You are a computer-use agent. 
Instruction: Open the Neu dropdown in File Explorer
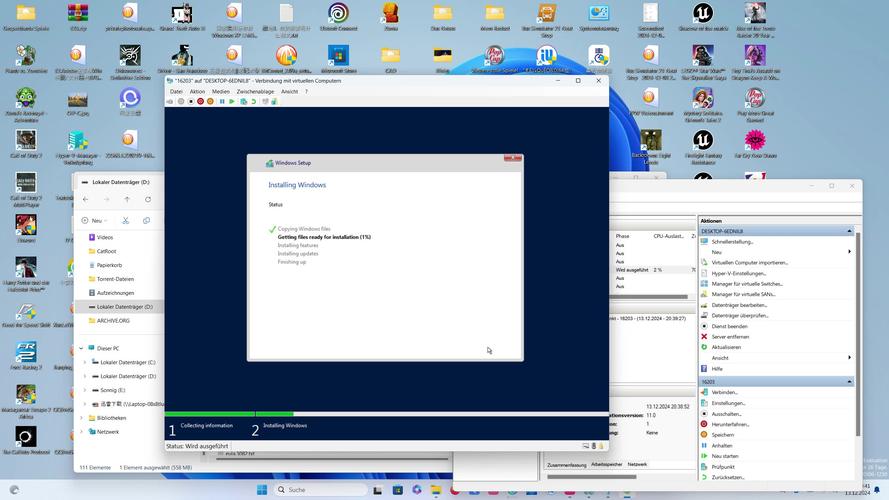94,220
